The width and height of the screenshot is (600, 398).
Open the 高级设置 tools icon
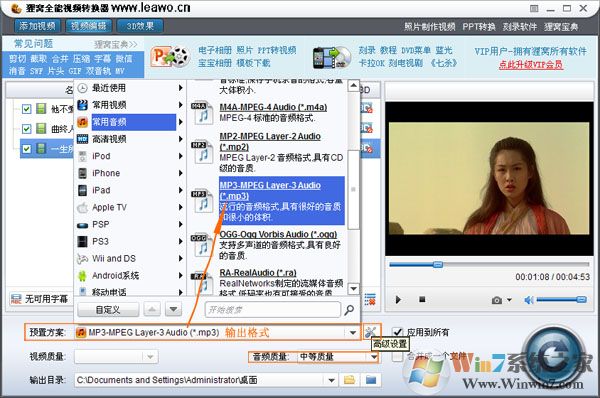coord(370,332)
